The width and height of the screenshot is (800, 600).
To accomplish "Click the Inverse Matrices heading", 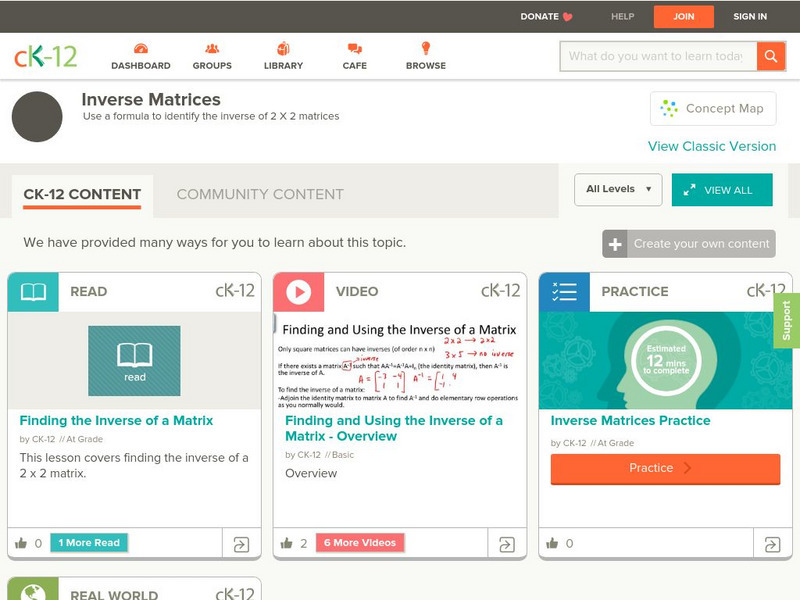I will 151,99.
